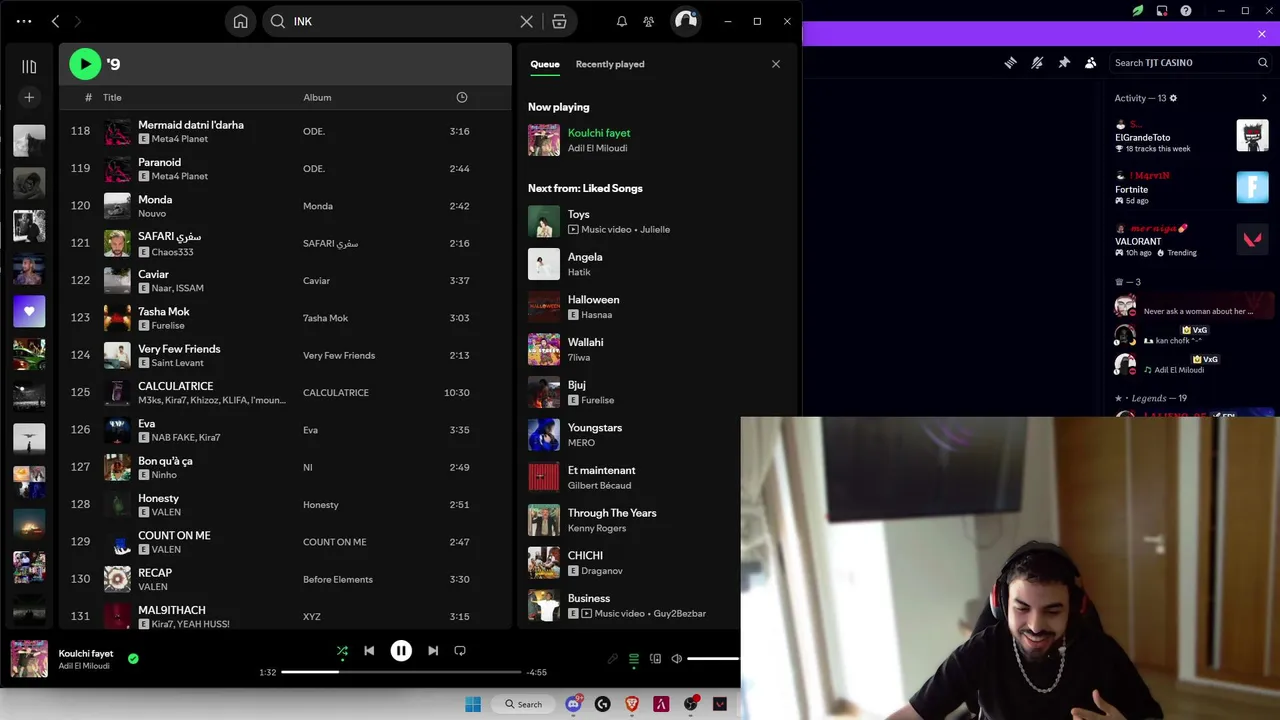The height and width of the screenshot is (720, 1280).
Task: Click Search TJT CASINO field
Action: click(x=1191, y=62)
